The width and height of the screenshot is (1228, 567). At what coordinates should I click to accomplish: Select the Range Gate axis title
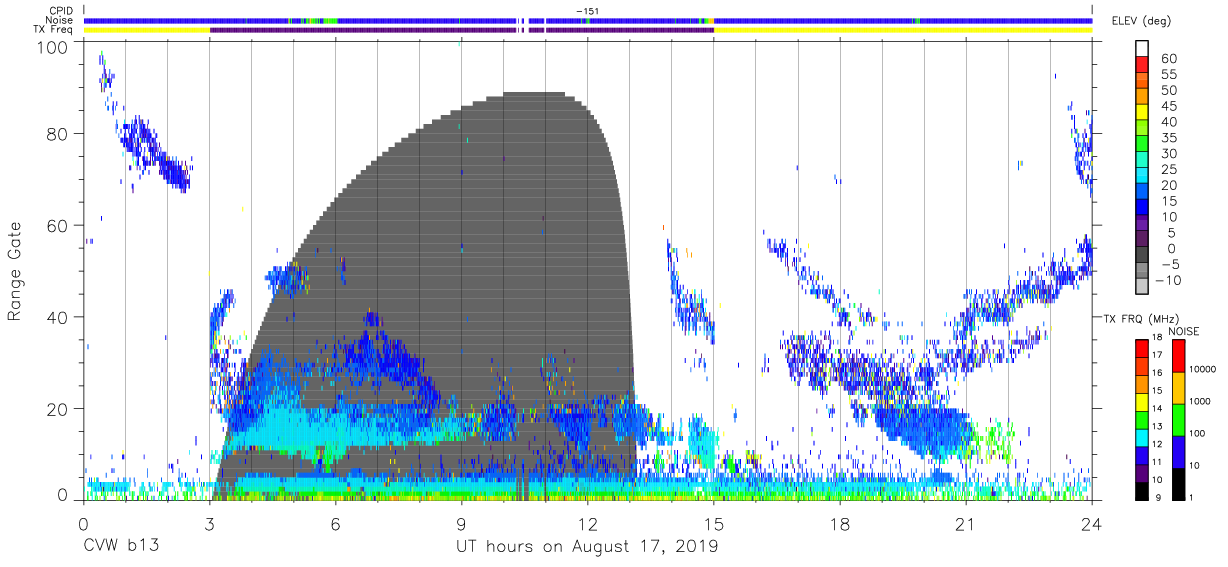click(16, 272)
